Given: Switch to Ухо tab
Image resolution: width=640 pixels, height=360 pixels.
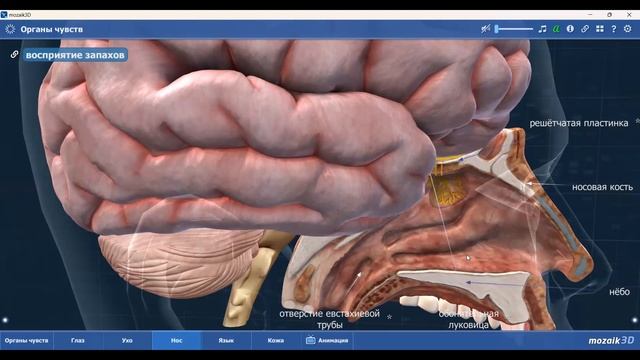Looking at the screenshot, I should [x=127, y=340].
